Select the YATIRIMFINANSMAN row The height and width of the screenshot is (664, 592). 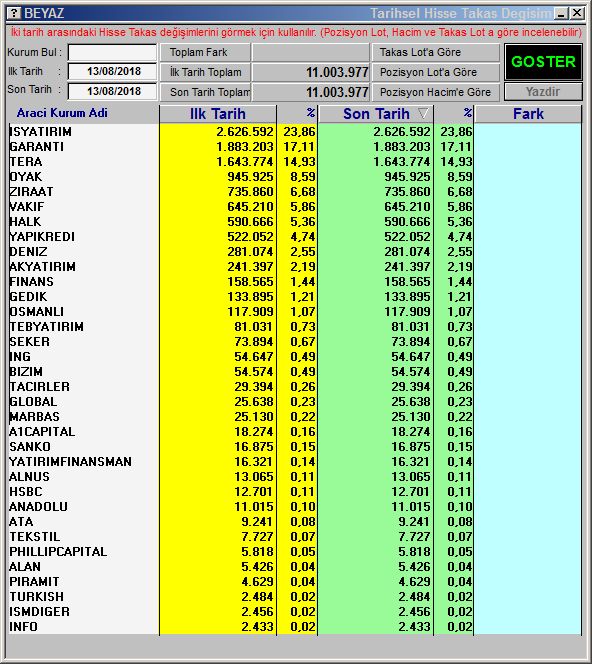(295, 462)
